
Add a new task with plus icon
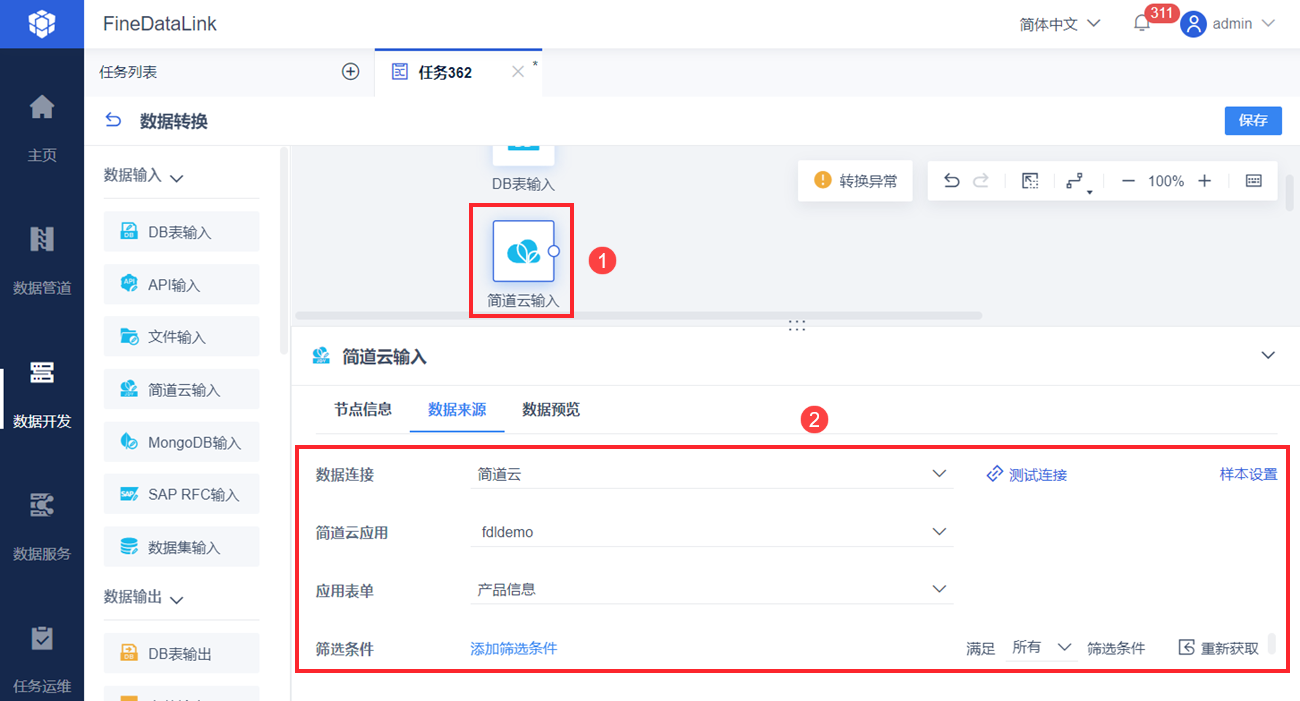click(350, 71)
